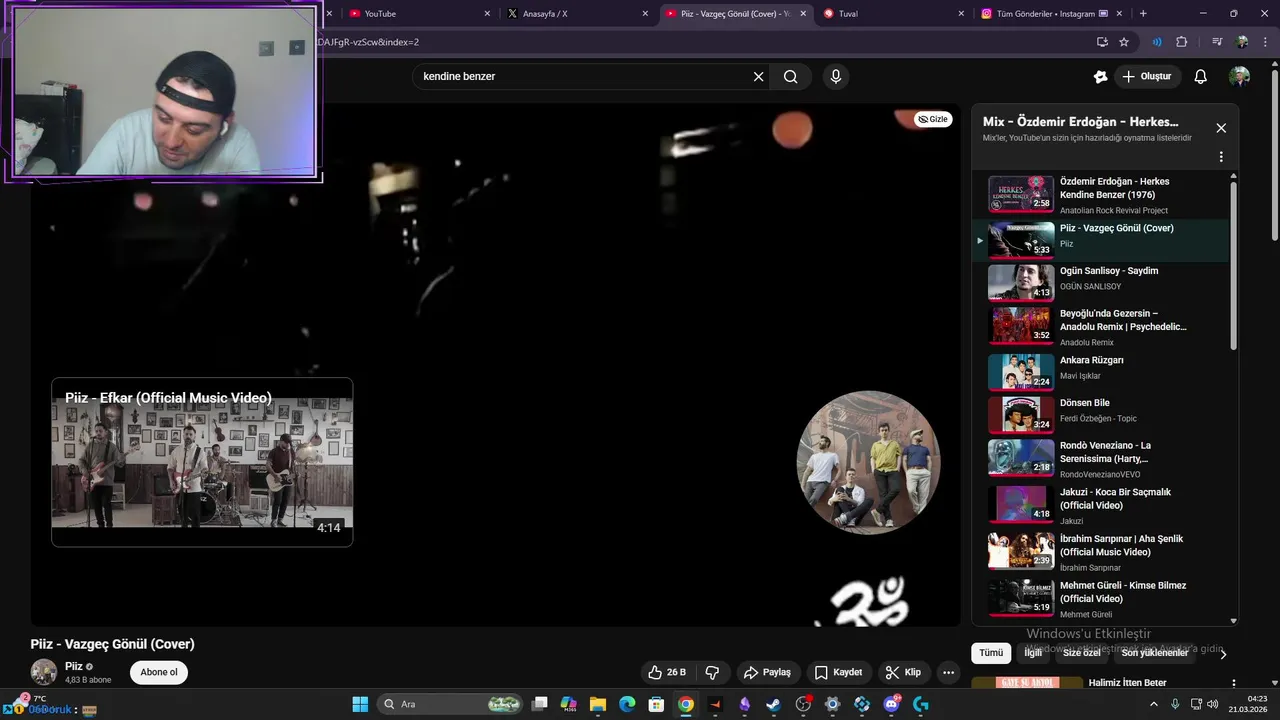Open the Piiz channel avatar

point(44,672)
